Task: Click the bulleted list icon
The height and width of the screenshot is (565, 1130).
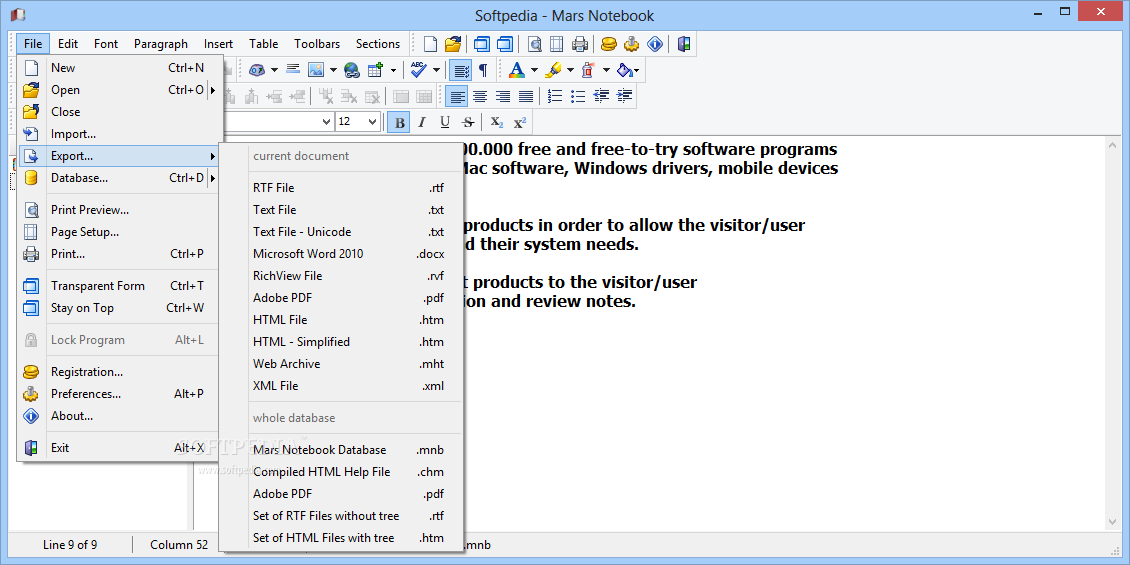Action: [578, 96]
